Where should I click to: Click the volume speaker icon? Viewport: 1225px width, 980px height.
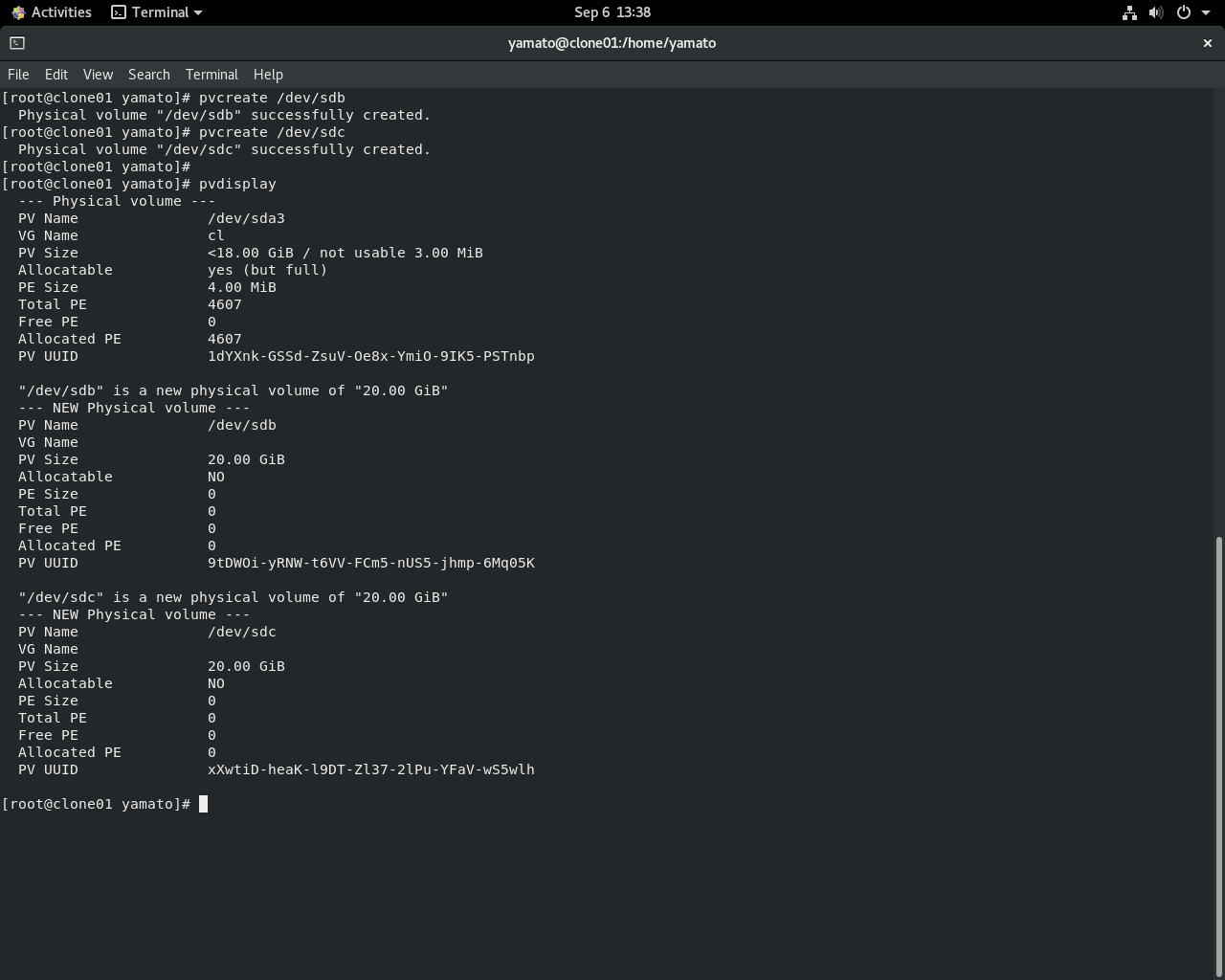coord(1156,12)
